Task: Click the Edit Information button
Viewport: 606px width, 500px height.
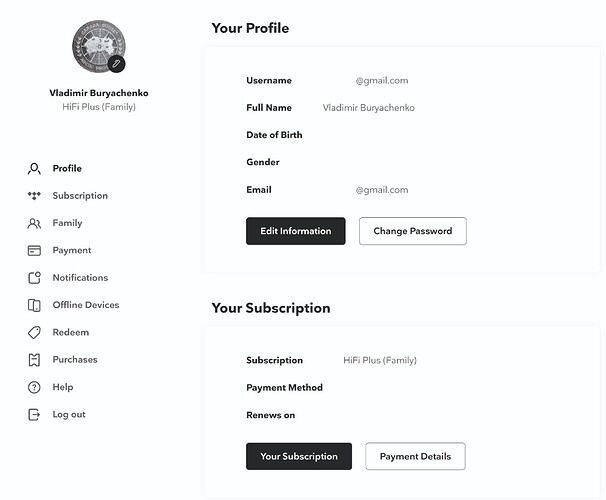Action: click(296, 231)
